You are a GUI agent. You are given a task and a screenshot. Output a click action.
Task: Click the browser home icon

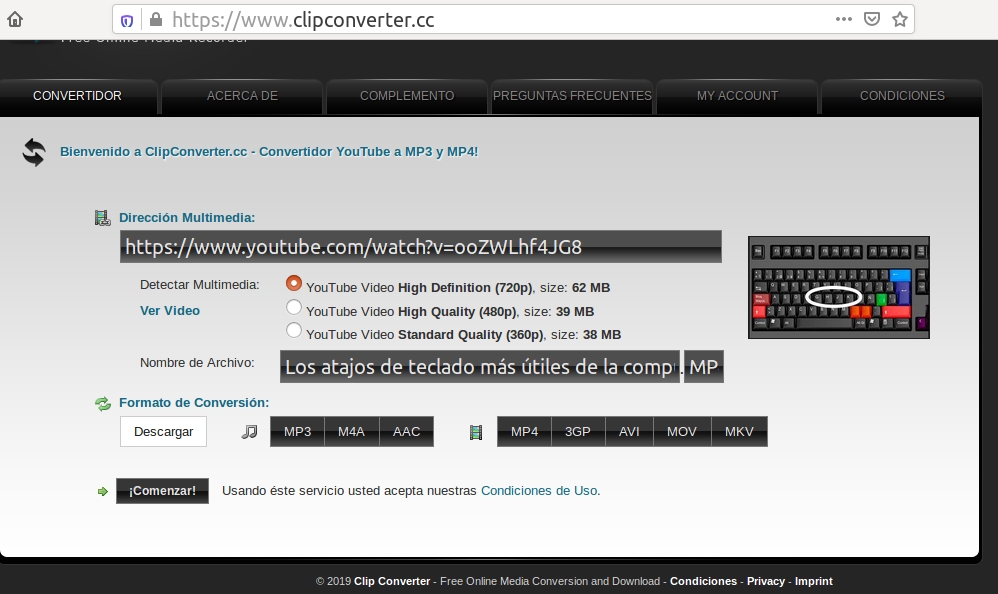coord(15,19)
